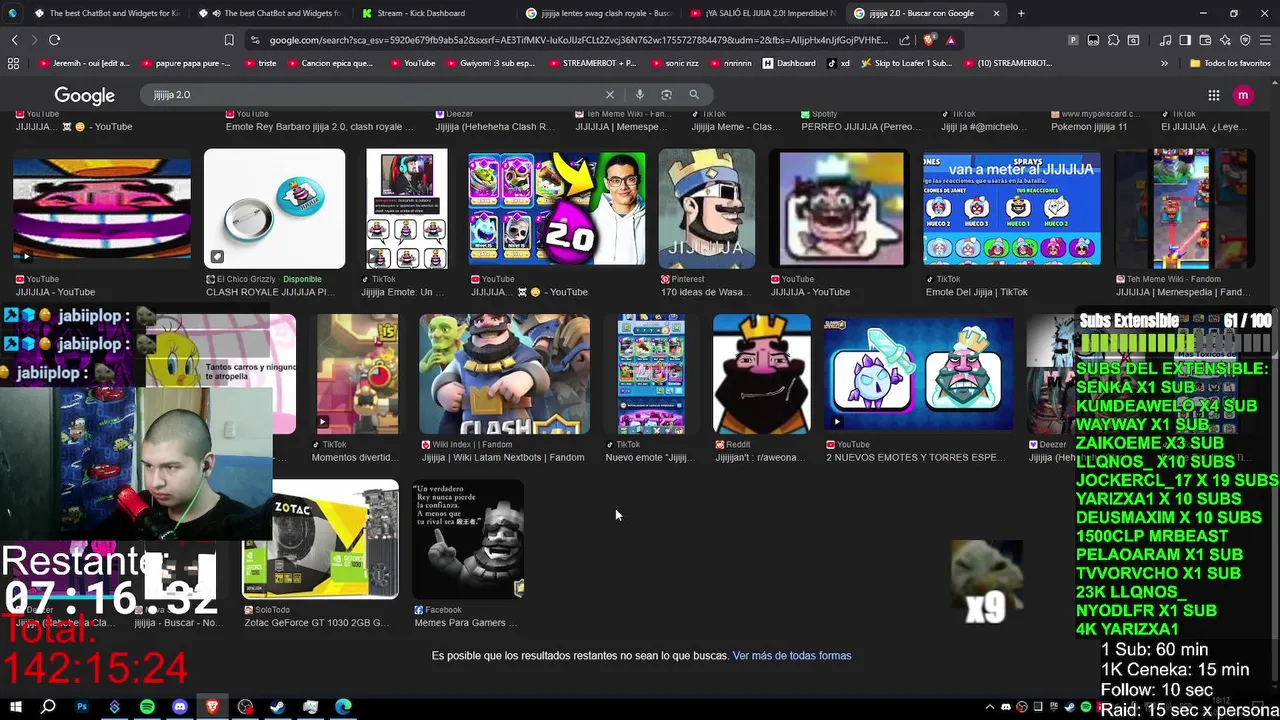The image size is (1280, 720).
Task: Open the apps grid on bookmarks bar
Action: click(13, 63)
